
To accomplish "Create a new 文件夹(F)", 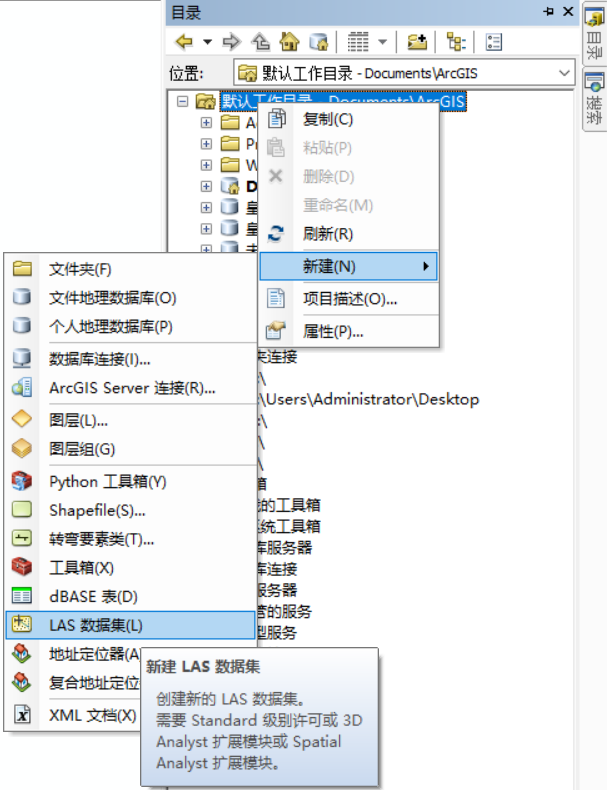I will (131, 269).
